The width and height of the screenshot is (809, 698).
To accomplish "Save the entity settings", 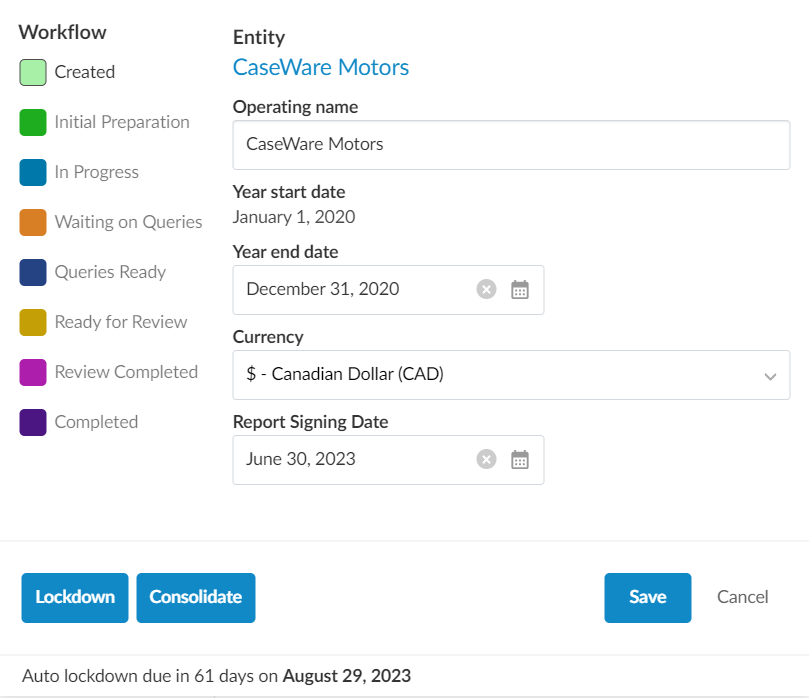I will [647, 597].
